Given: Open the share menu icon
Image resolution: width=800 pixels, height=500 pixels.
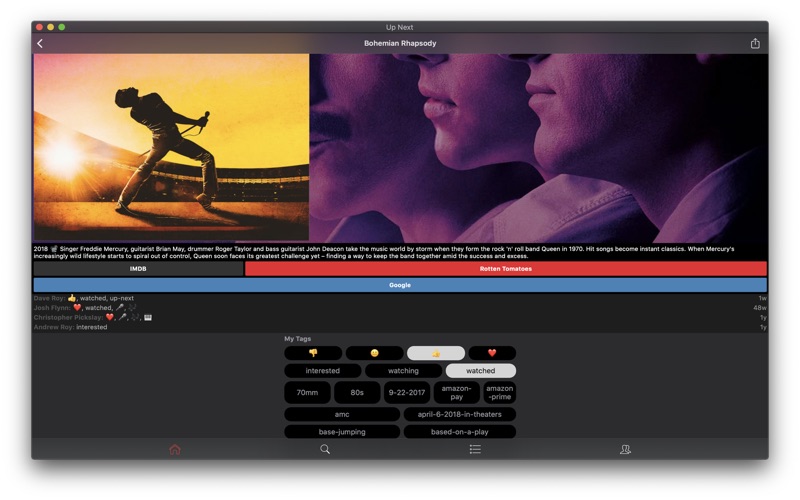Looking at the screenshot, I should (755, 43).
